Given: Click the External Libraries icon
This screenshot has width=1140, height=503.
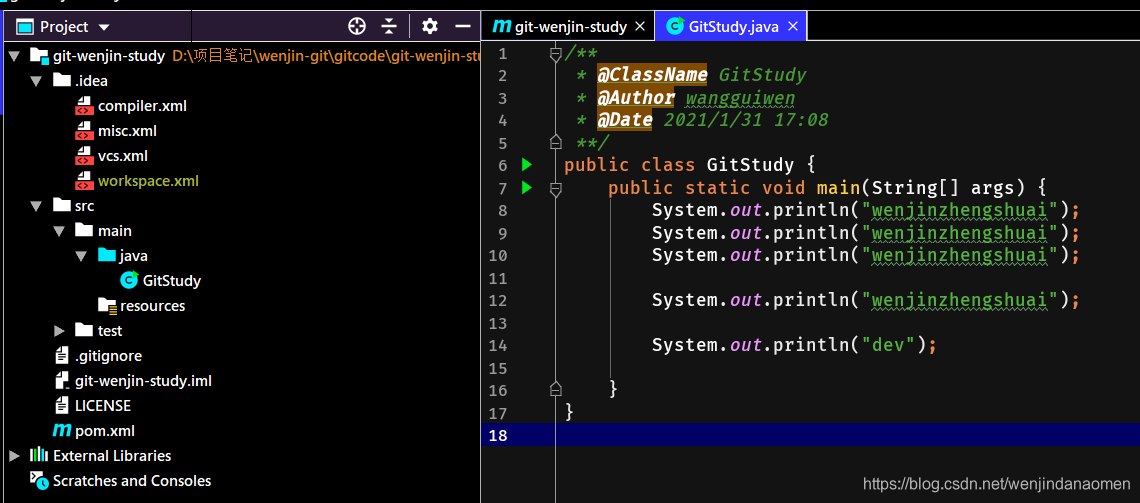Looking at the screenshot, I should (x=39, y=455).
